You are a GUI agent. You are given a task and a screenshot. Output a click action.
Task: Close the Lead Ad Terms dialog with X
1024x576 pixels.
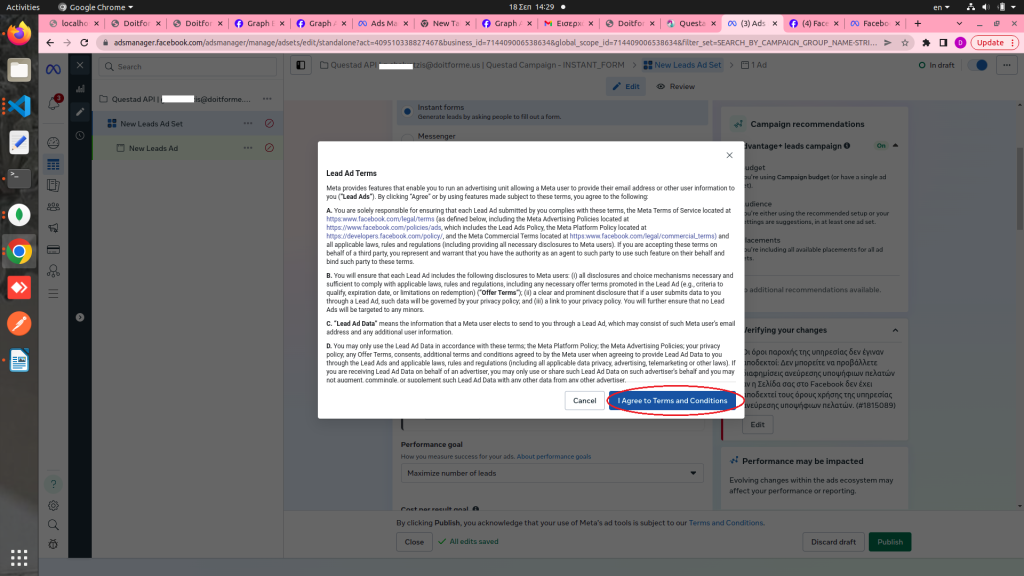pos(729,155)
